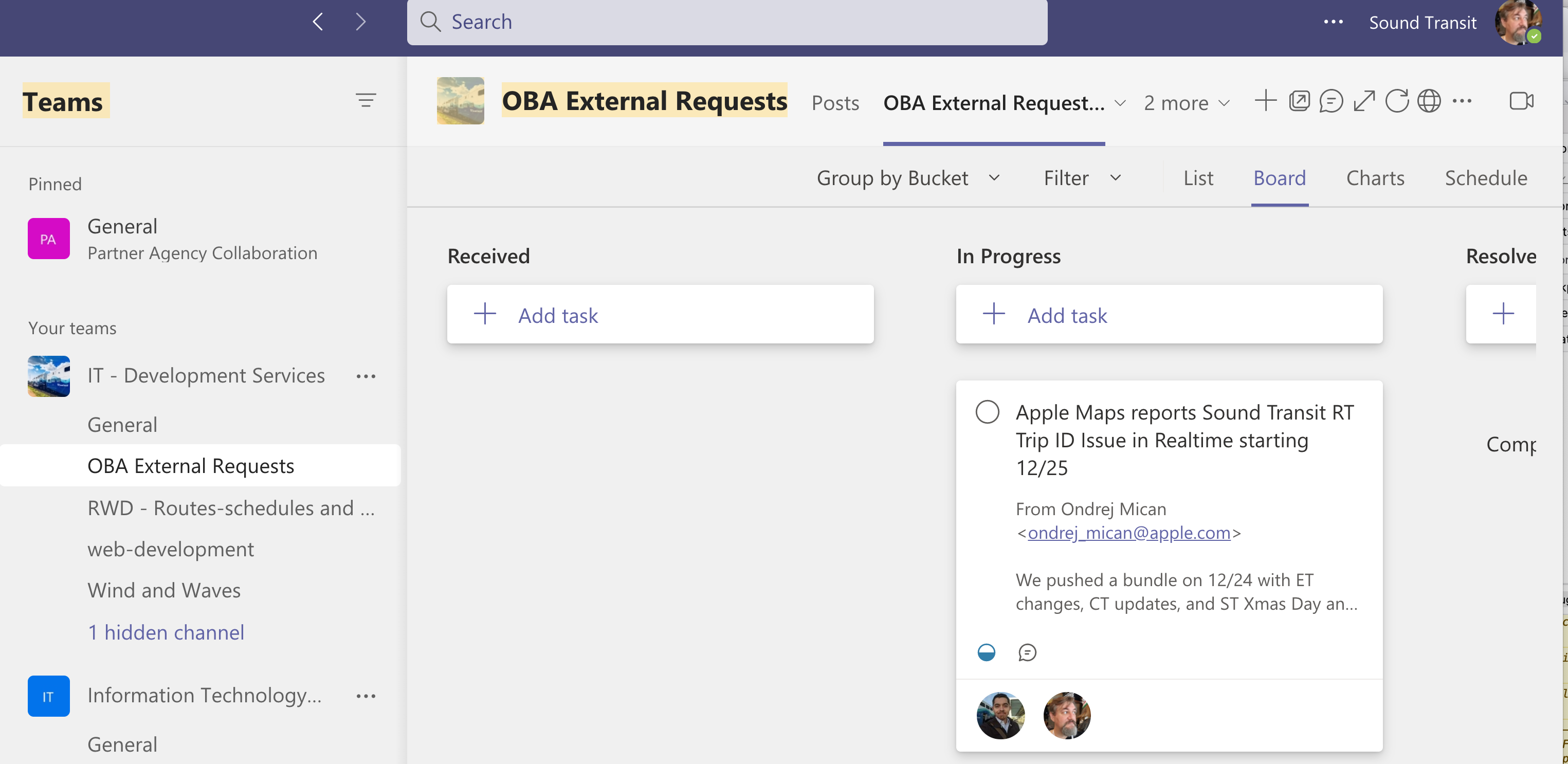Add task in In Progress bucket

[x=1169, y=314]
